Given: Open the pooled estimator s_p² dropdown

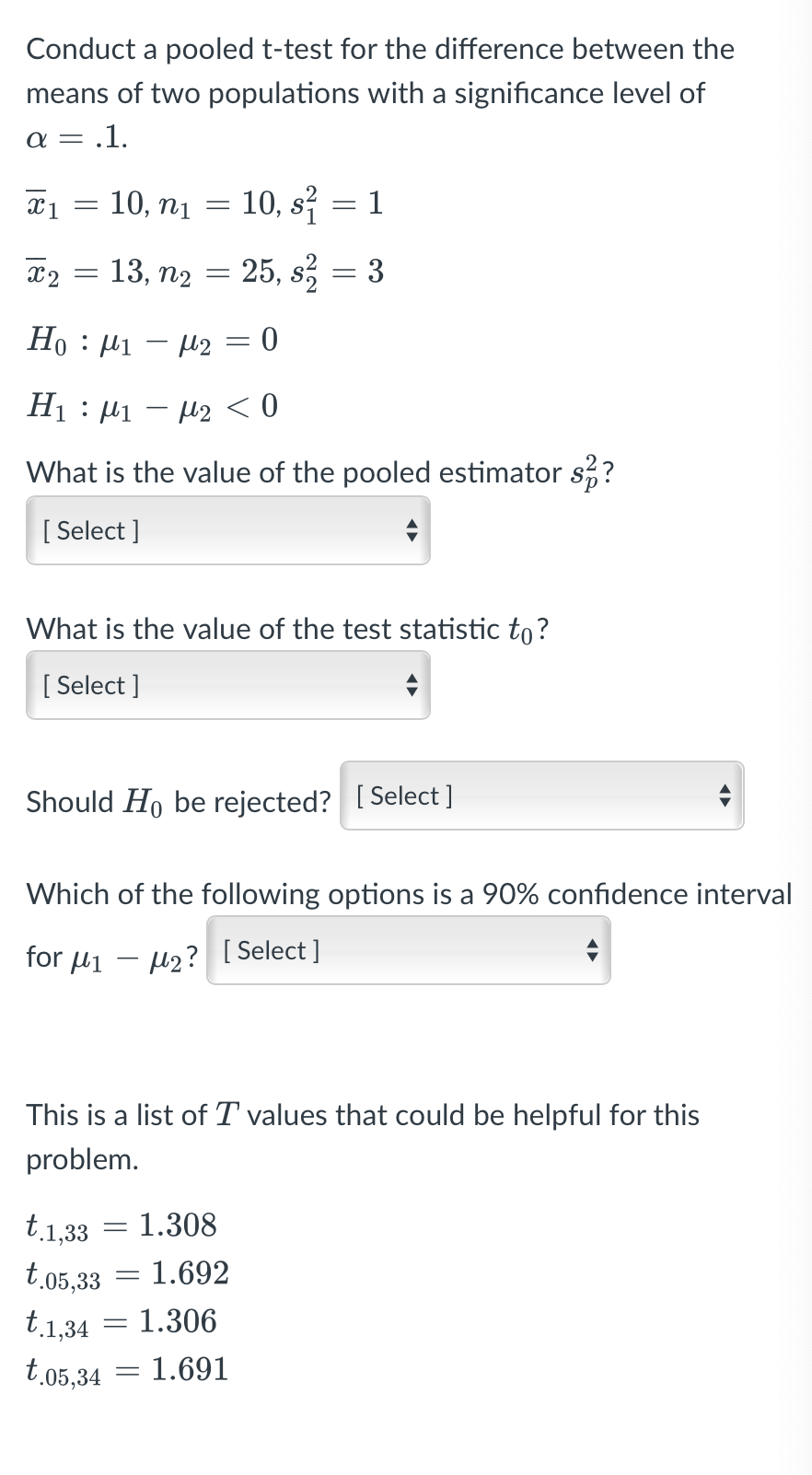Looking at the screenshot, I should [226, 530].
